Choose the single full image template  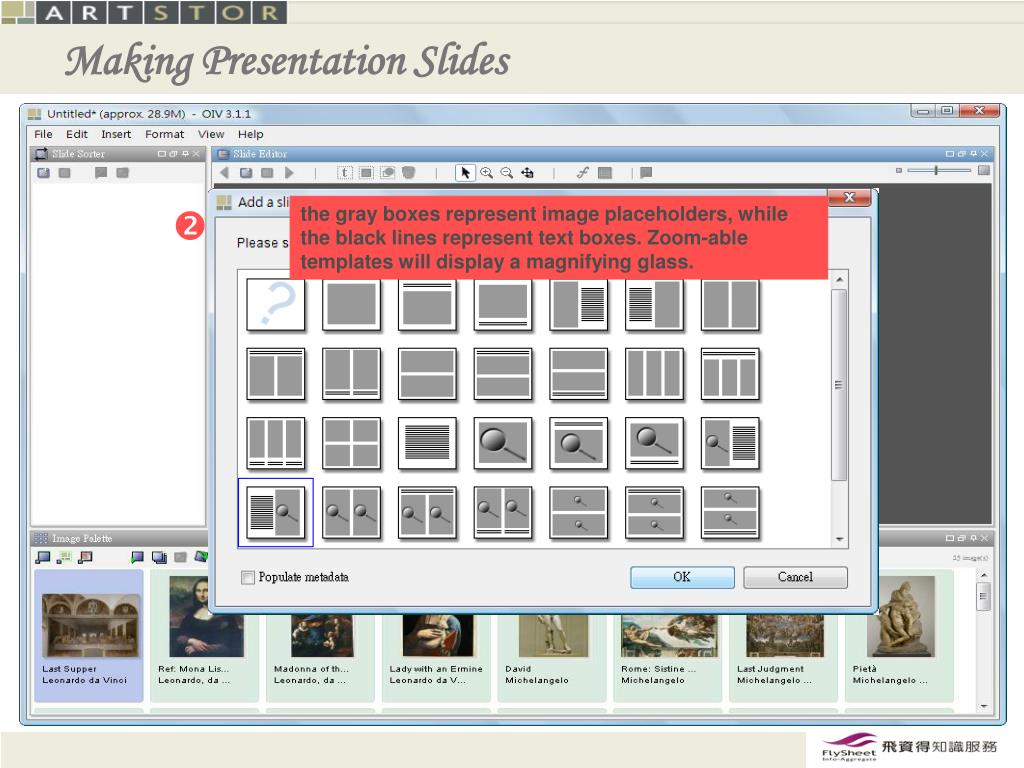[x=351, y=304]
